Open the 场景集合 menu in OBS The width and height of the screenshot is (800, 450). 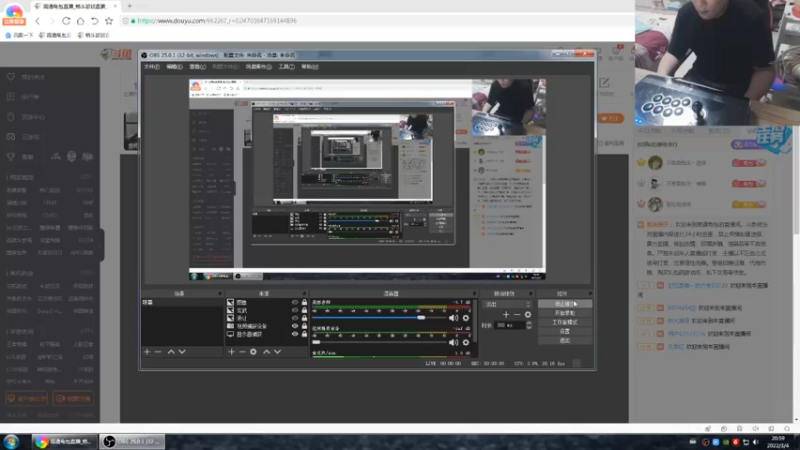coord(259,67)
